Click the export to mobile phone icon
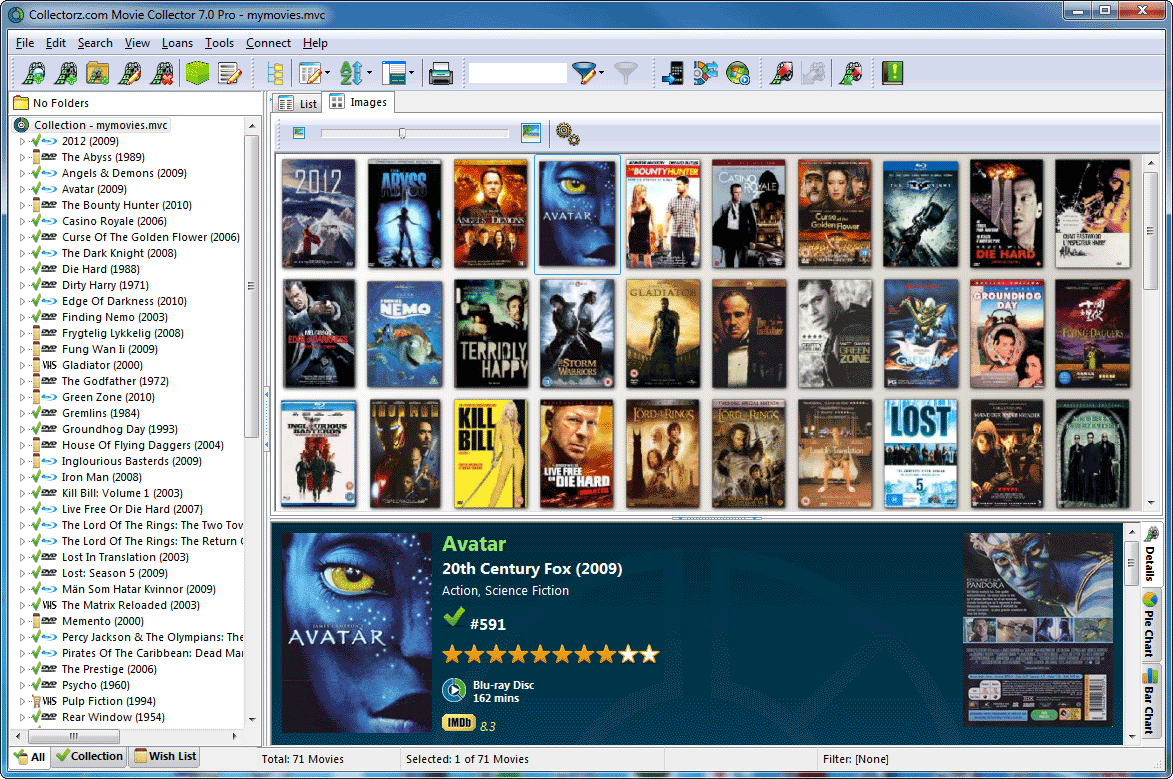Screen dimensions: 1173x779 (672, 73)
